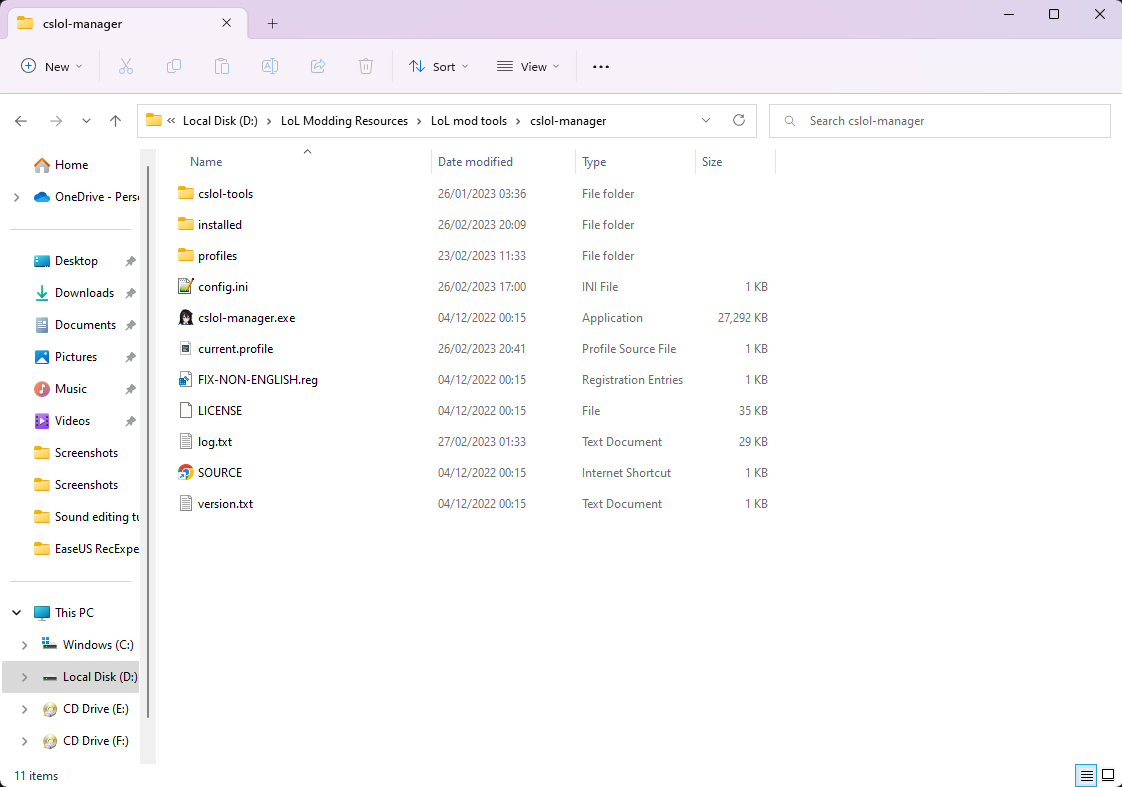Click the Cut scissors icon
Screen dimensions: 1122x787
126,67
